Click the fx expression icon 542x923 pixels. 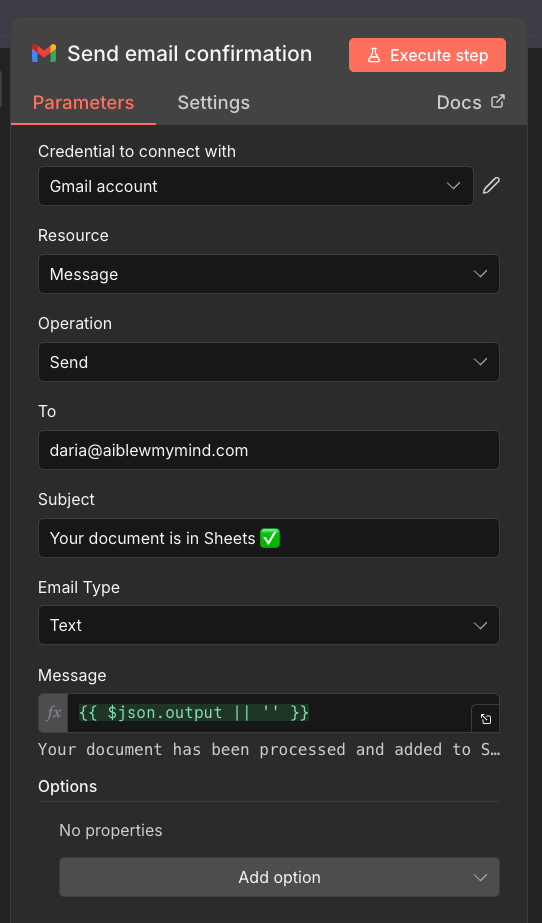[54, 713]
